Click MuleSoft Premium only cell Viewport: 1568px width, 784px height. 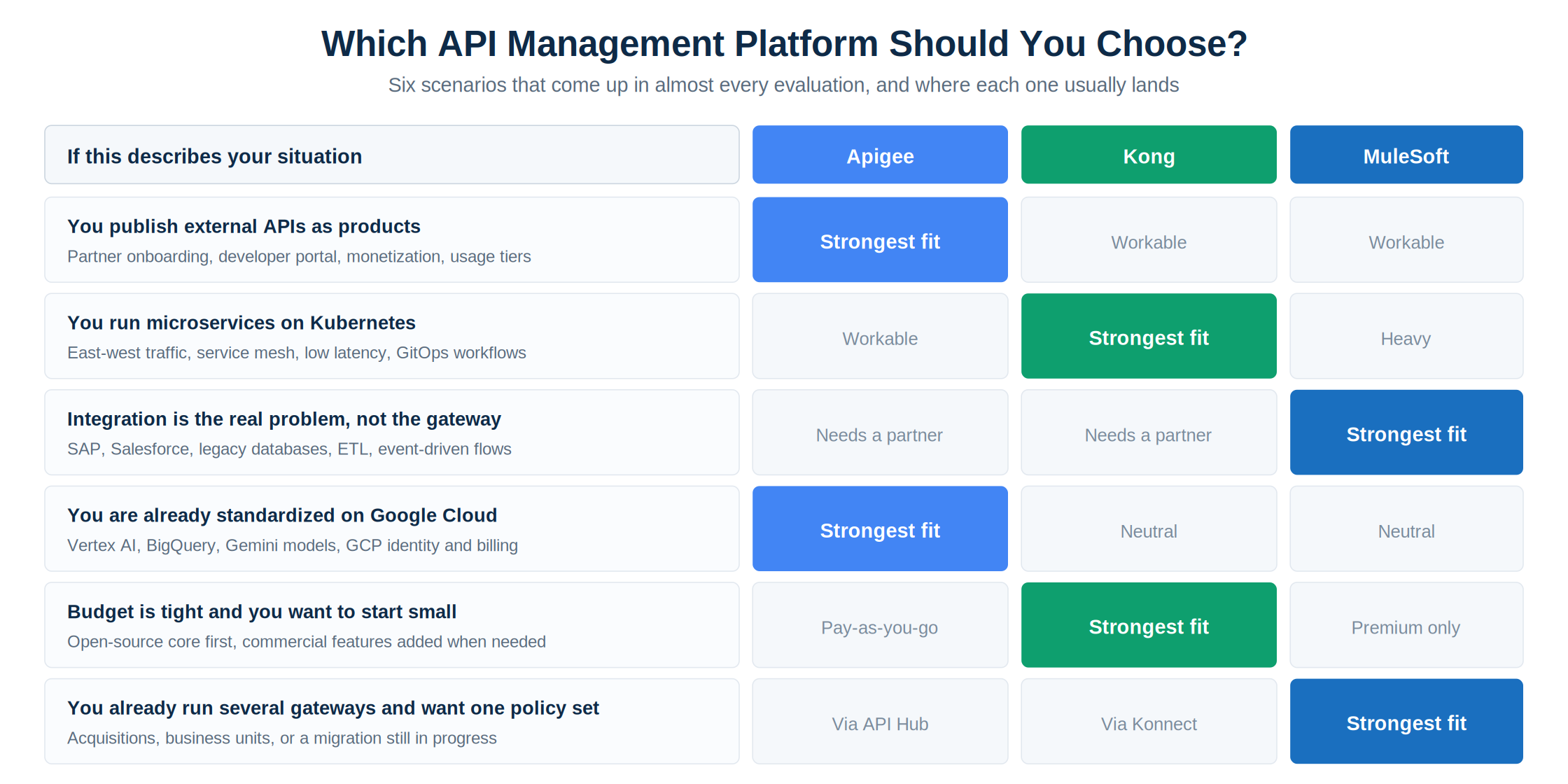tap(1406, 624)
